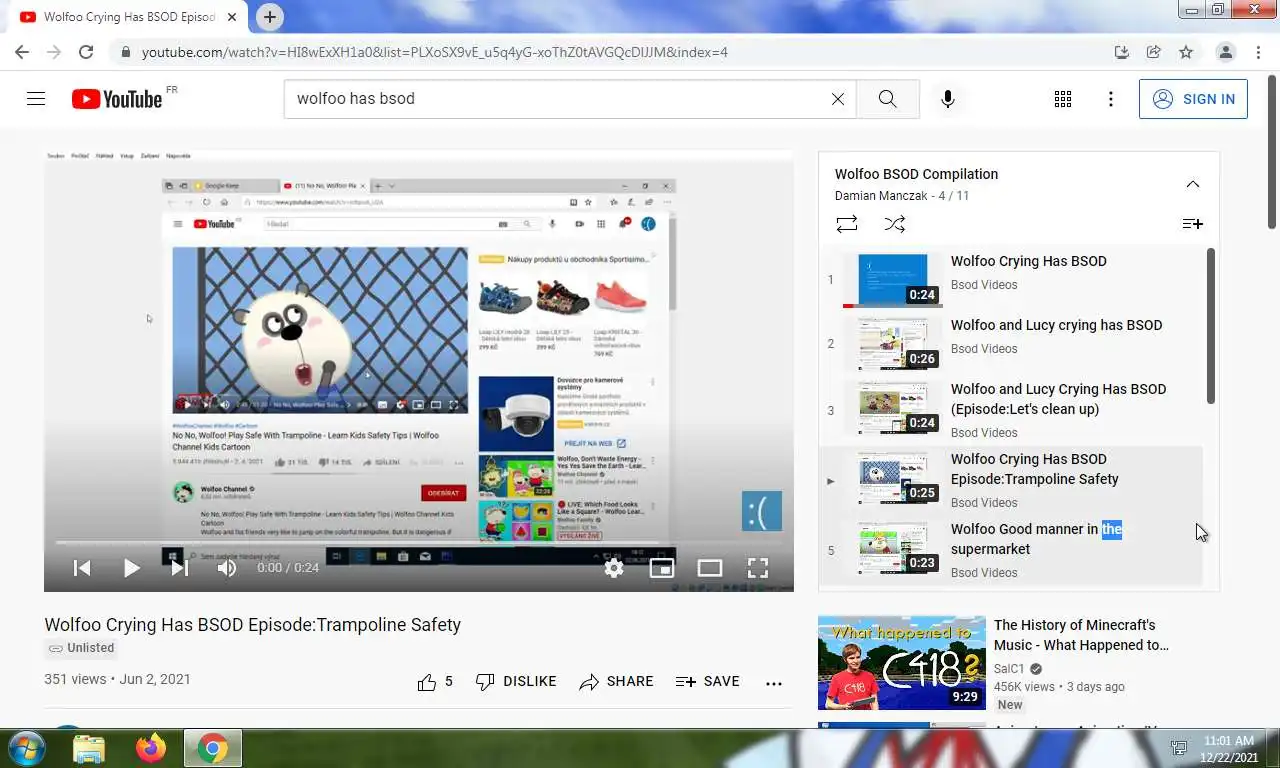Click the video title 'Wolfoo Crying Has BSOD Episode:Trampoline Safety'
1280x768 pixels.
point(252,625)
